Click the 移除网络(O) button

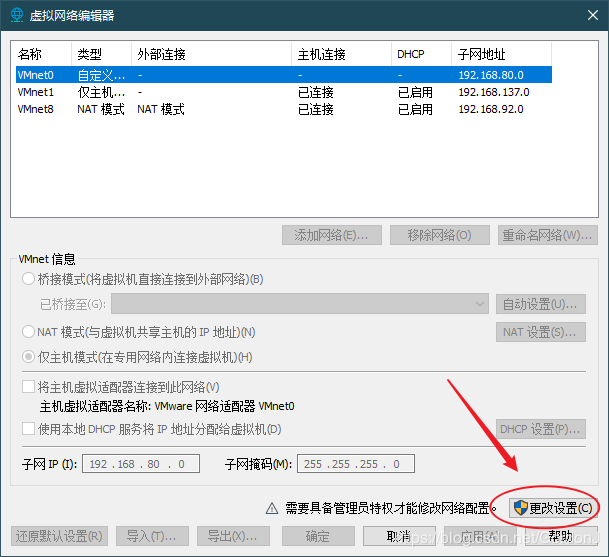coord(440,235)
